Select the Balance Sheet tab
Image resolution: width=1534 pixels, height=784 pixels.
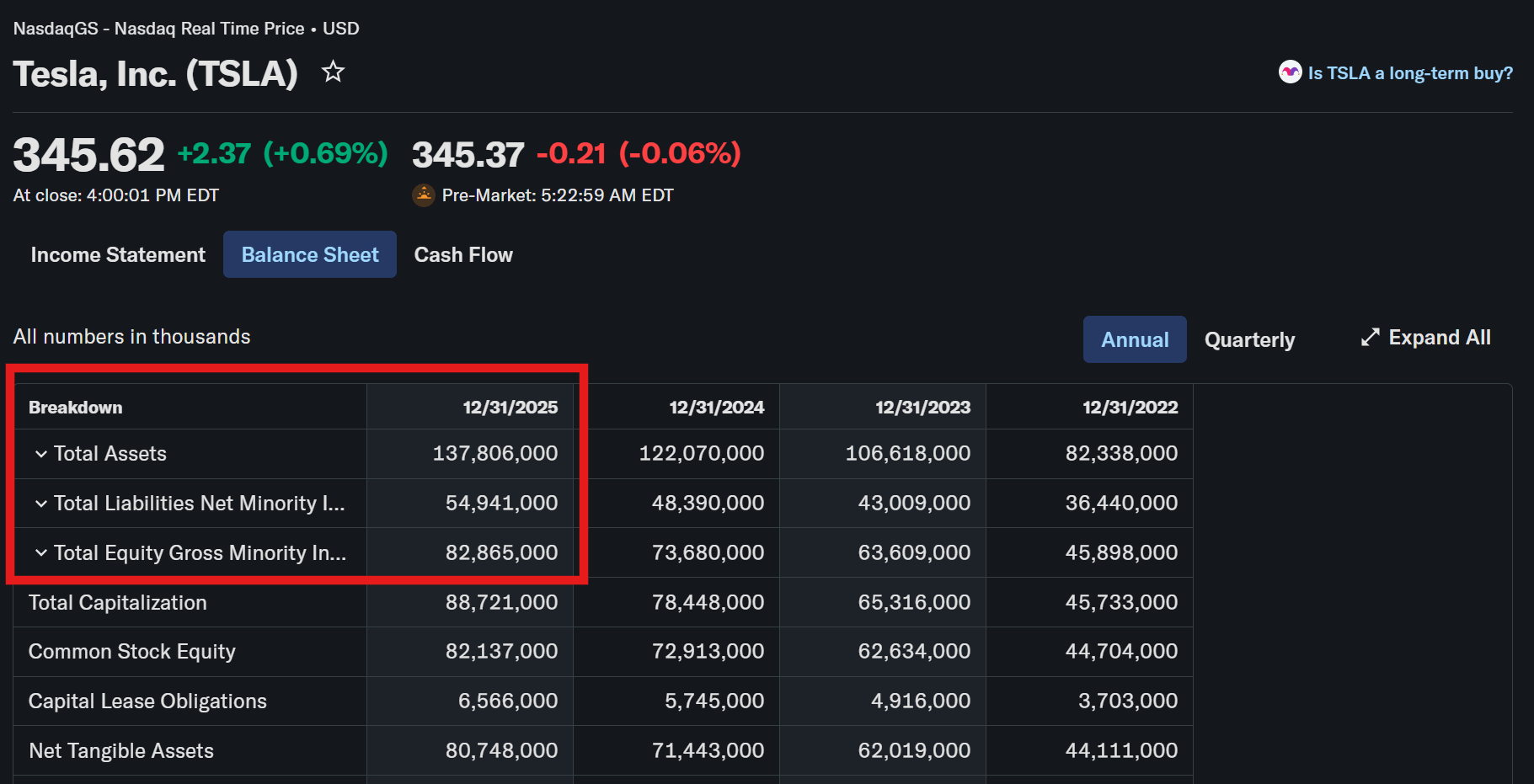310,254
